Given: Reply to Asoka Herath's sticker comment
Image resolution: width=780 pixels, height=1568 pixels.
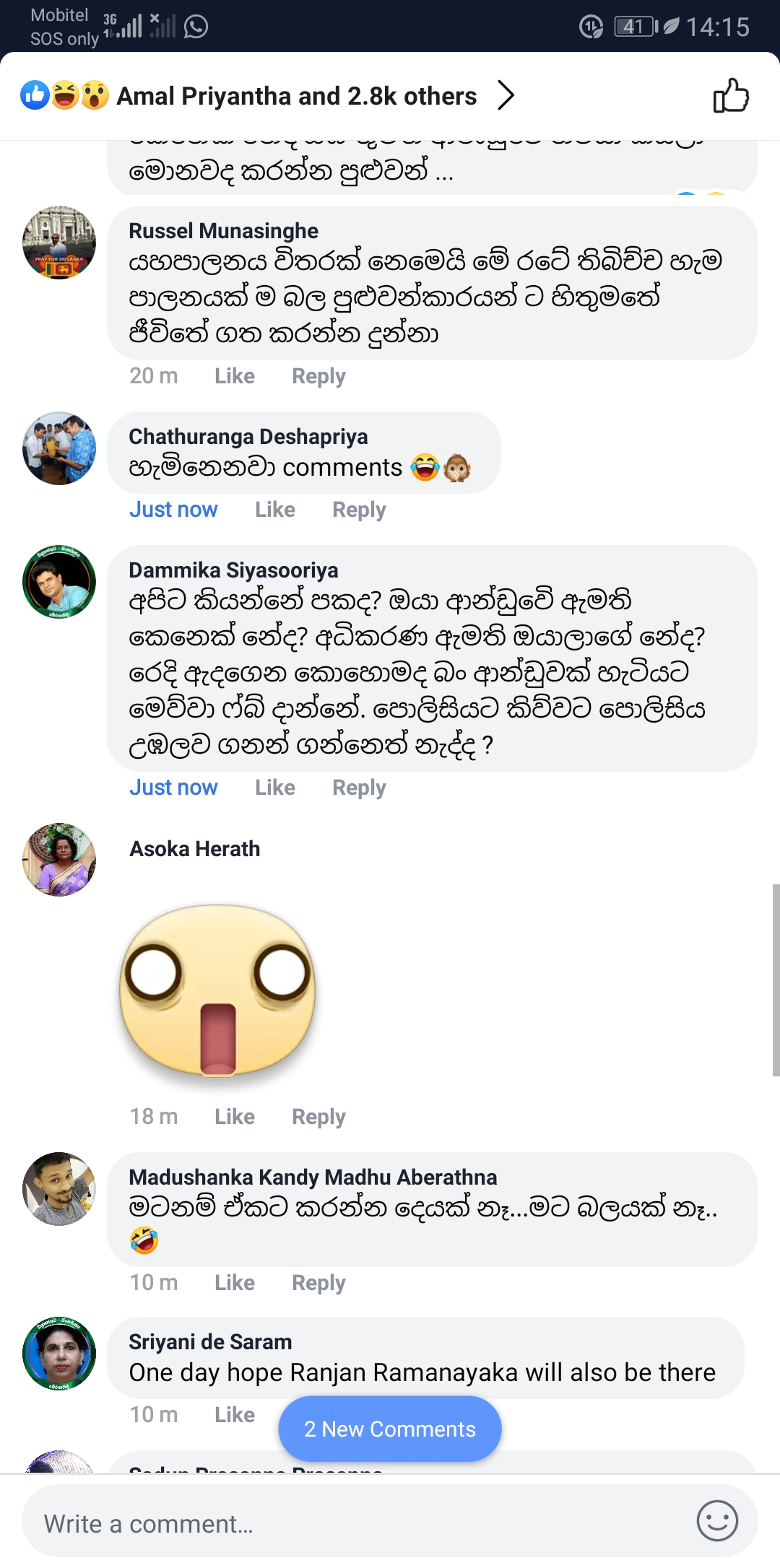Looking at the screenshot, I should coord(318,1117).
